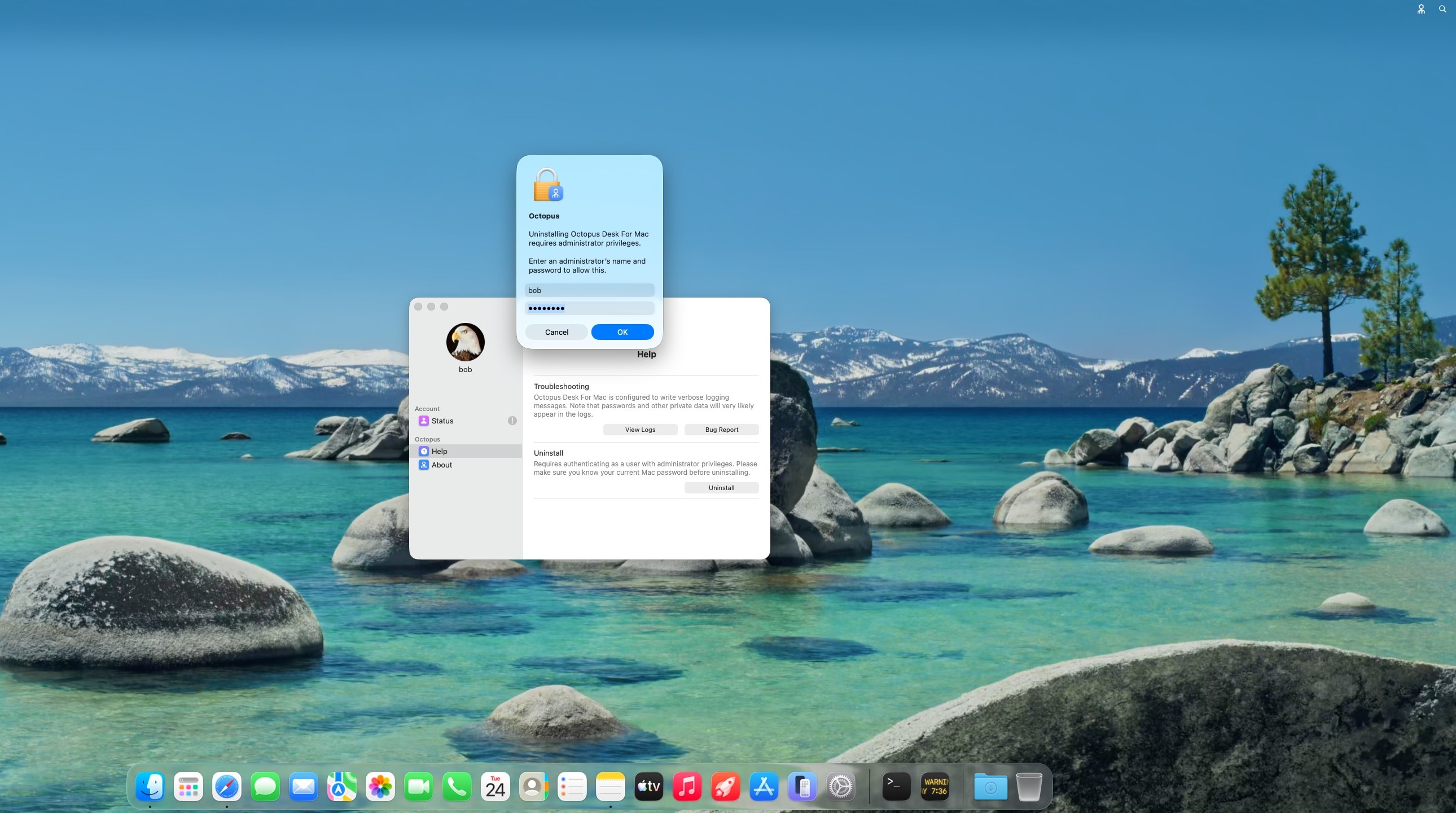Viewport: 1456px width, 813px height.
Task: Focus the password field in the dialog
Action: pyautogui.click(x=590, y=308)
